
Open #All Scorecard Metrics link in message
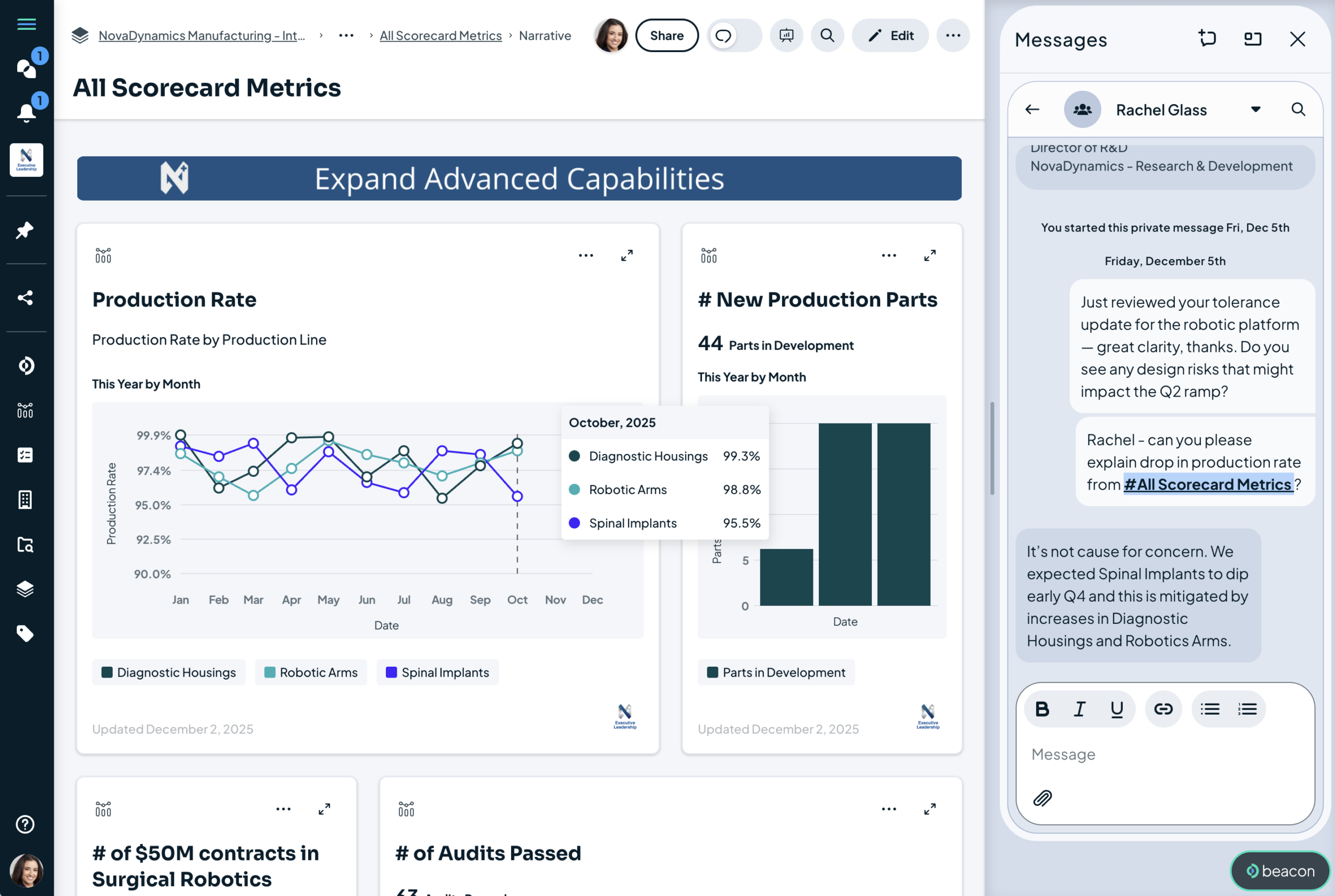click(x=1208, y=484)
